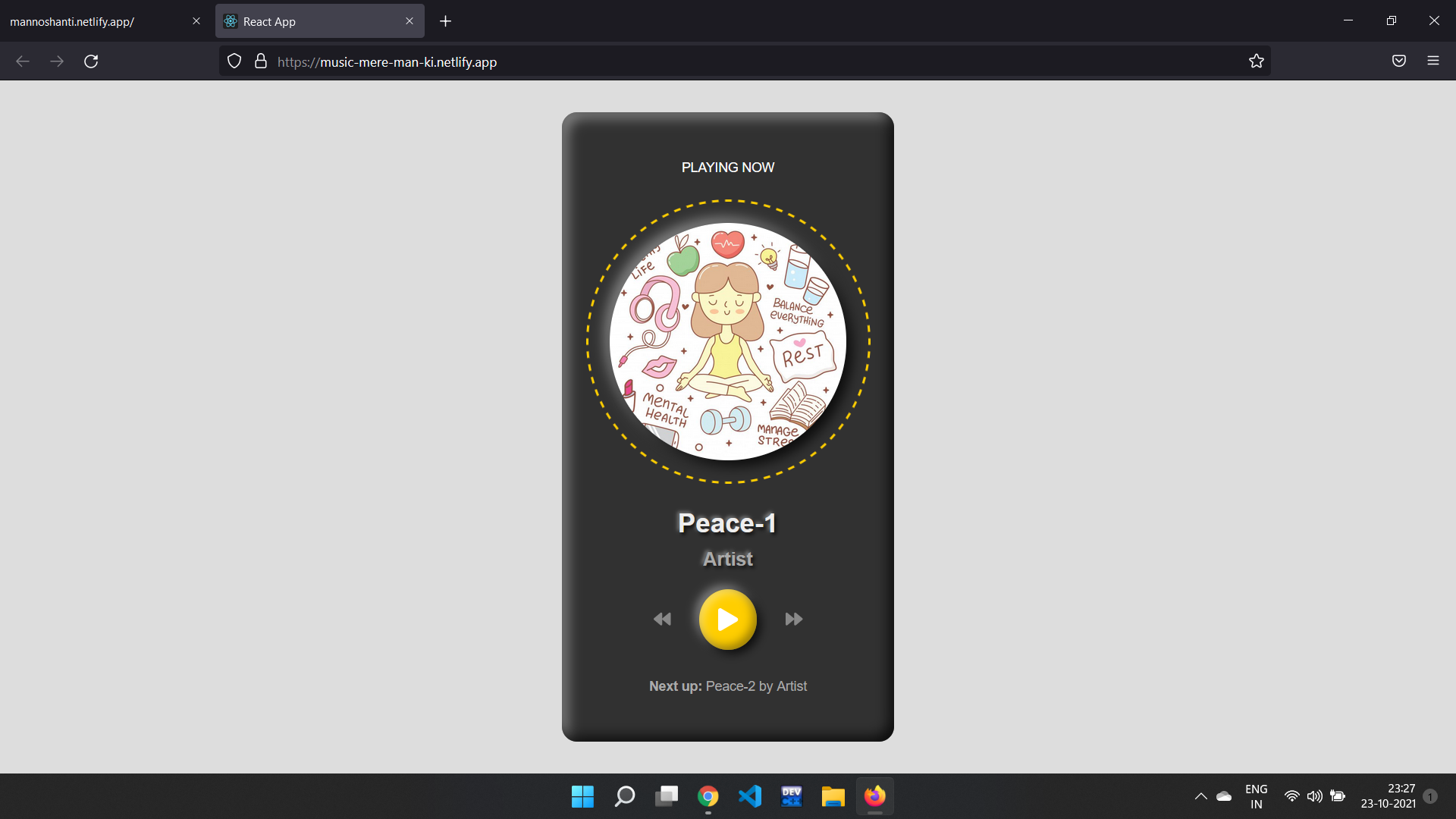1456x819 pixels.
Task: Open the volume control in tray
Action: [x=1314, y=796]
